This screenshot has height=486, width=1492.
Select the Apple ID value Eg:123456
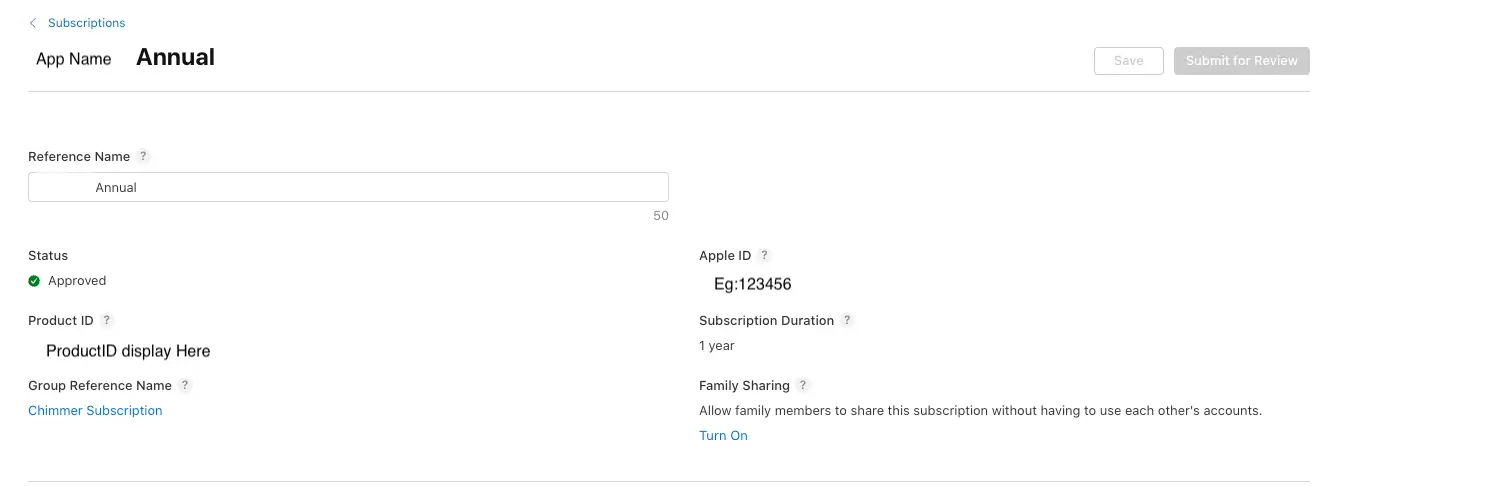[752, 284]
